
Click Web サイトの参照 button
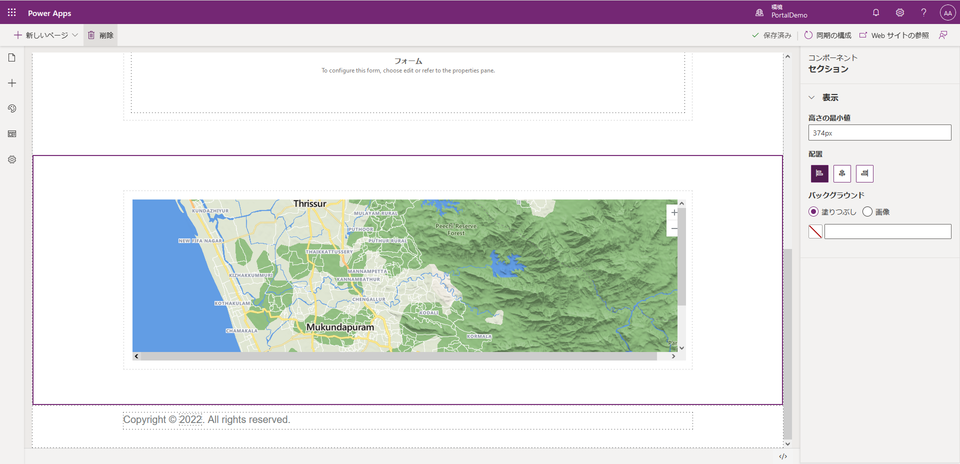tap(893, 35)
